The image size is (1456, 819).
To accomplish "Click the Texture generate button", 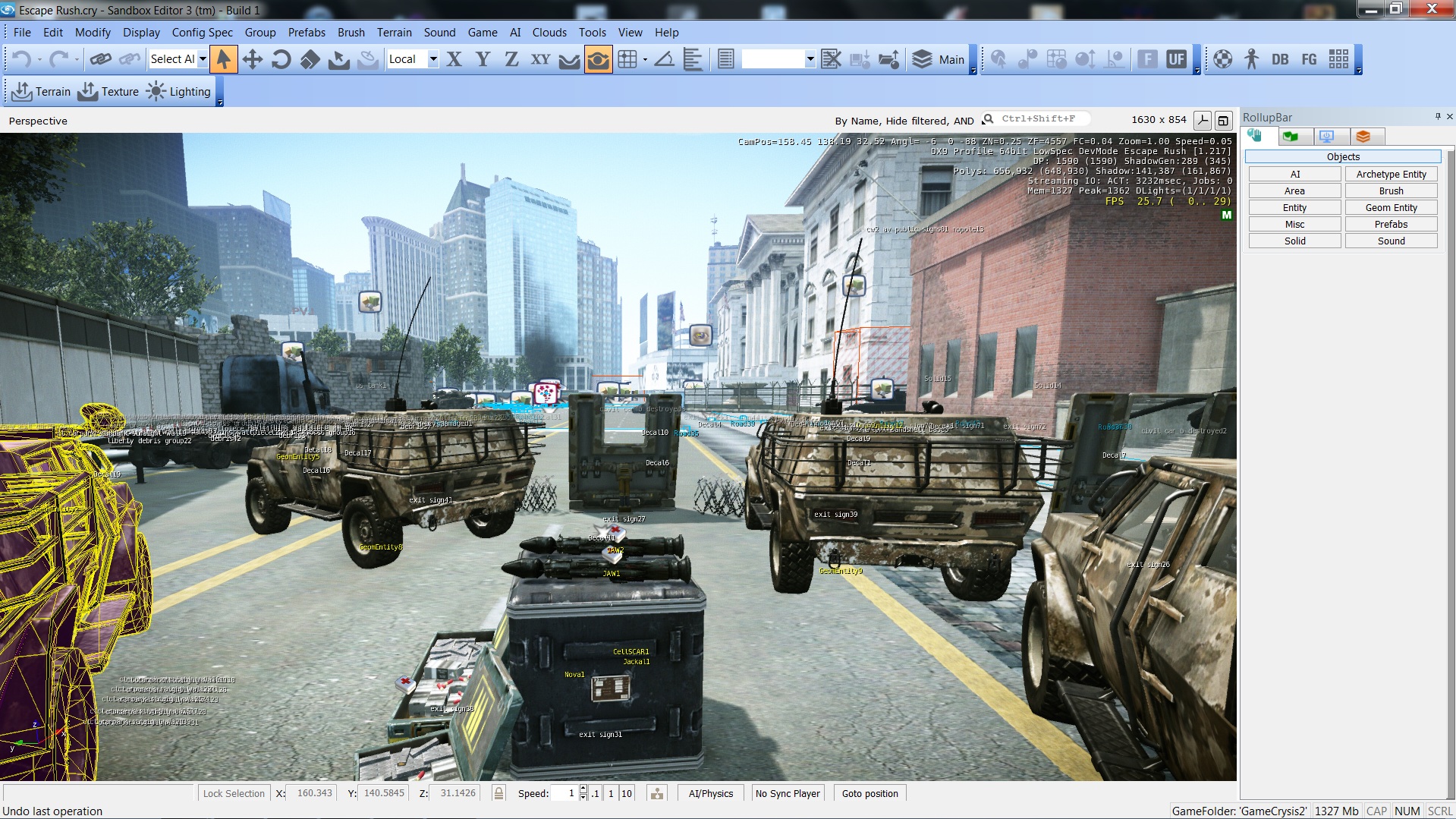I will click(x=108, y=92).
